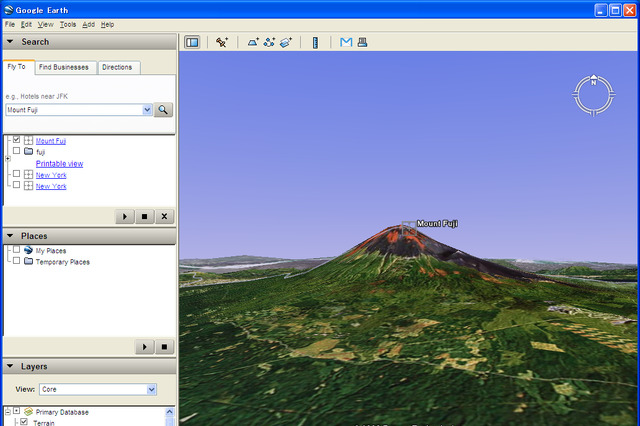Collapse the Search panel
The width and height of the screenshot is (640, 426).
10,42
